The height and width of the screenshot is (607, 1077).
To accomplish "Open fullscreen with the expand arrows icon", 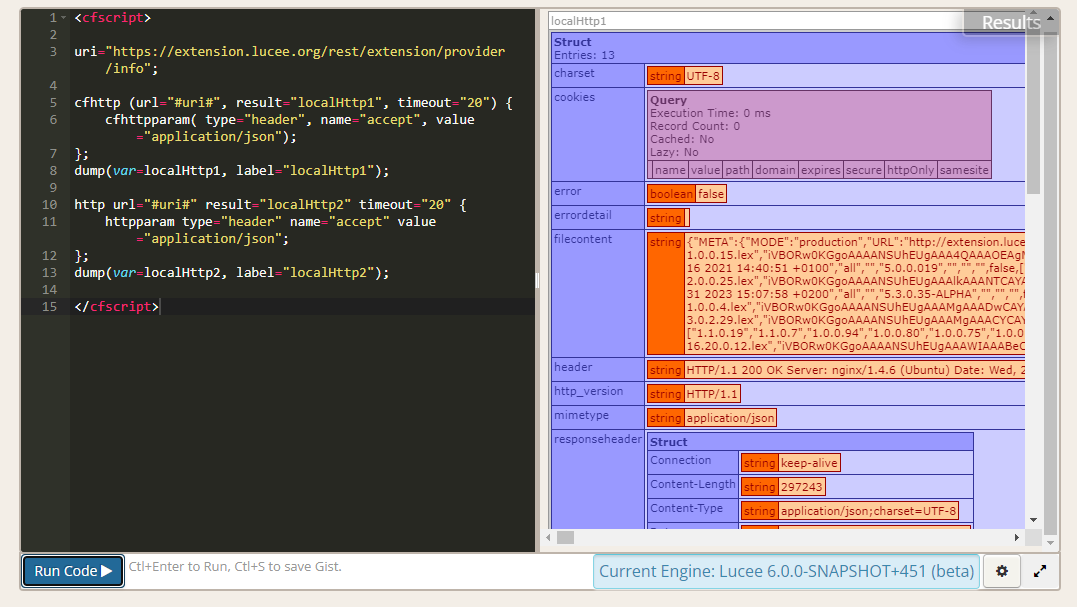I will coord(1040,572).
